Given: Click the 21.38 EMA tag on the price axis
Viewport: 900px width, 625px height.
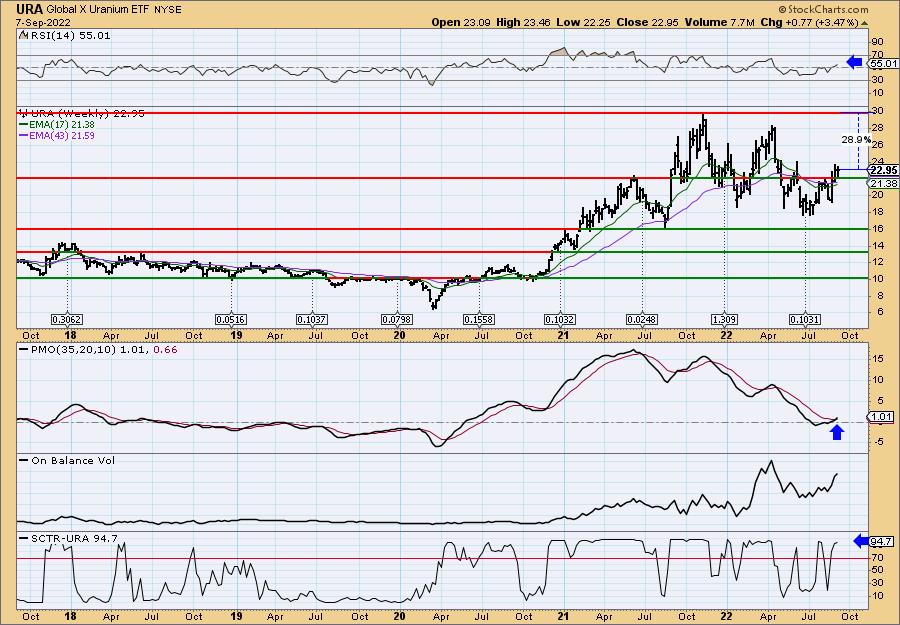Looking at the screenshot, I should pos(883,183).
